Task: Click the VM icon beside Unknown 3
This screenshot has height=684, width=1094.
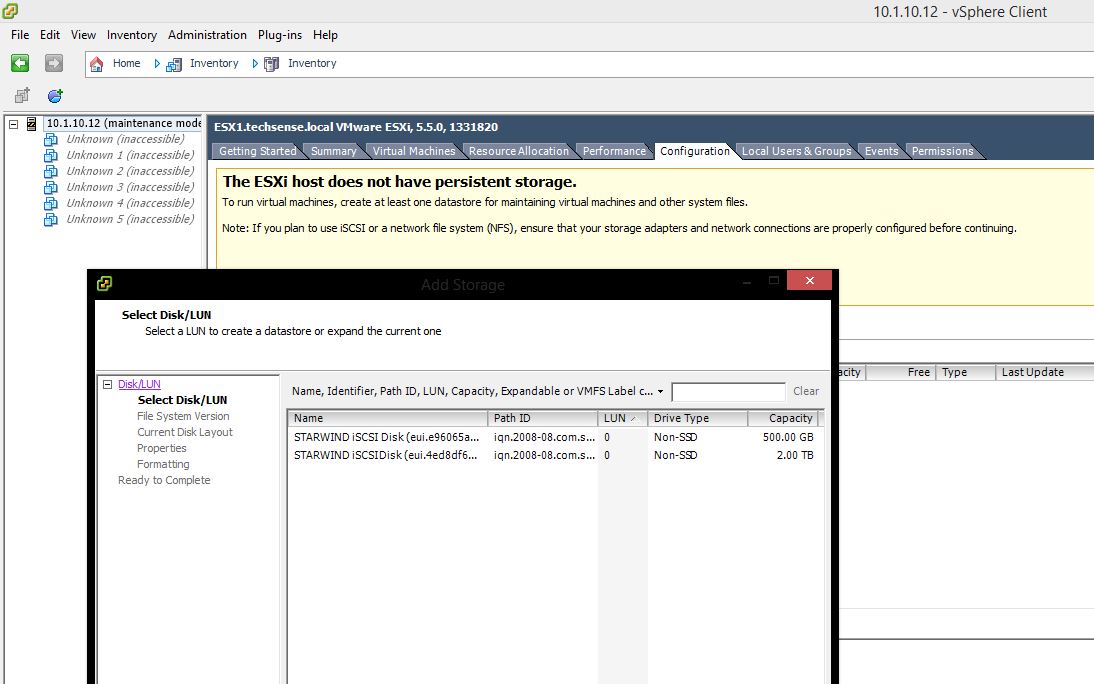Action: pos(51,188)
